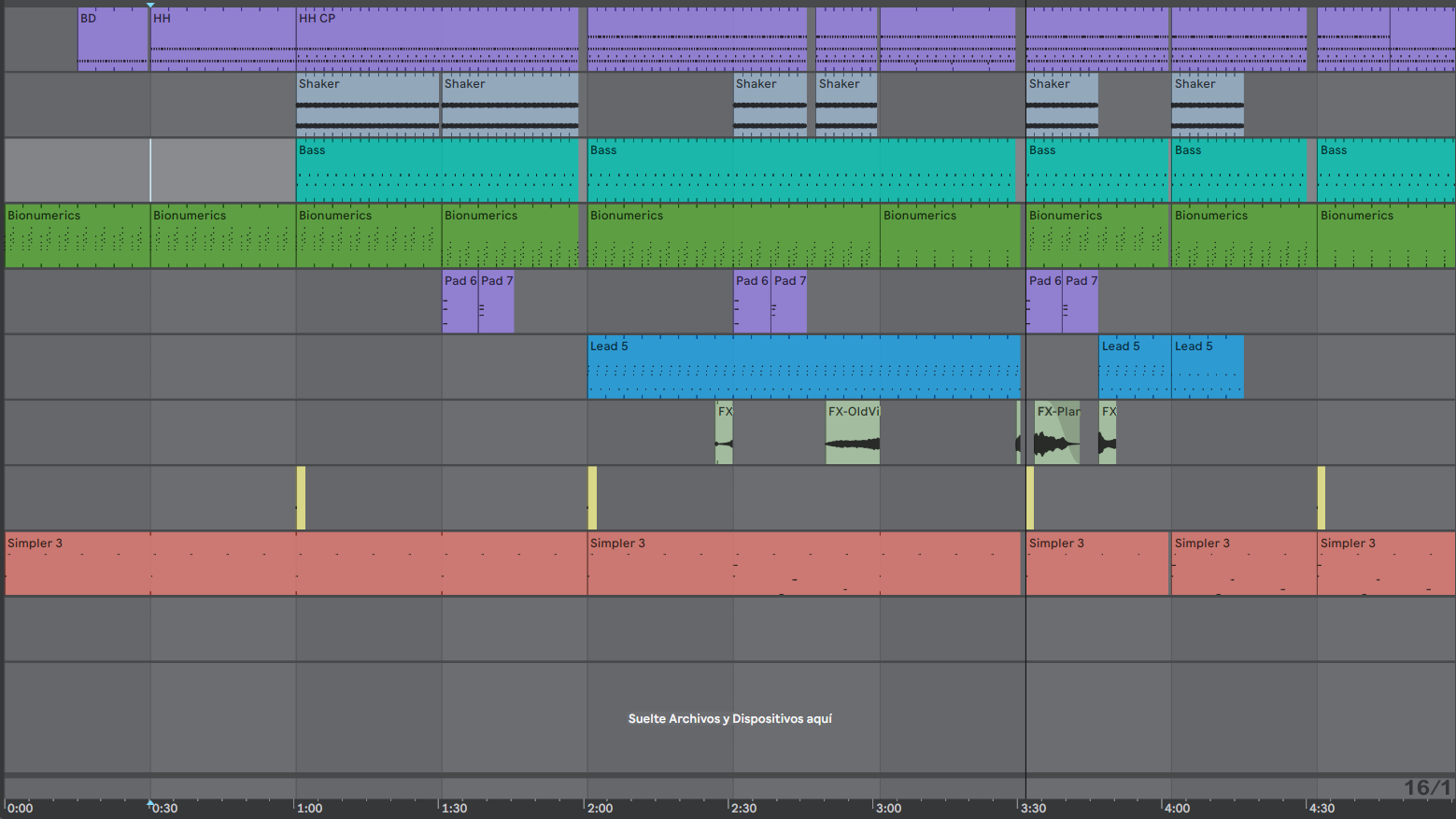Select the Pad 6 clip starting at 3:30
Screen dimensions: 1456x819
(1044, 303)
